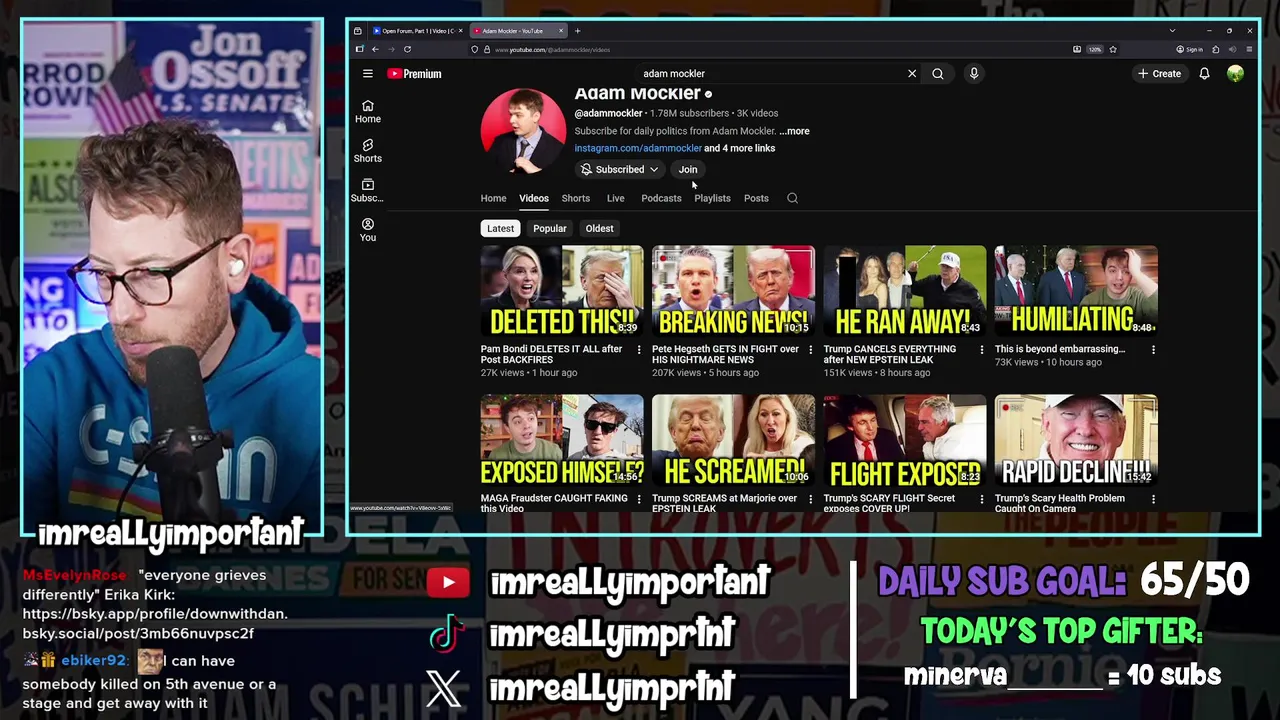Open the browser list-all-tabs chevron
This screenshot has height=720, width=1280.
coord(1172,31)
